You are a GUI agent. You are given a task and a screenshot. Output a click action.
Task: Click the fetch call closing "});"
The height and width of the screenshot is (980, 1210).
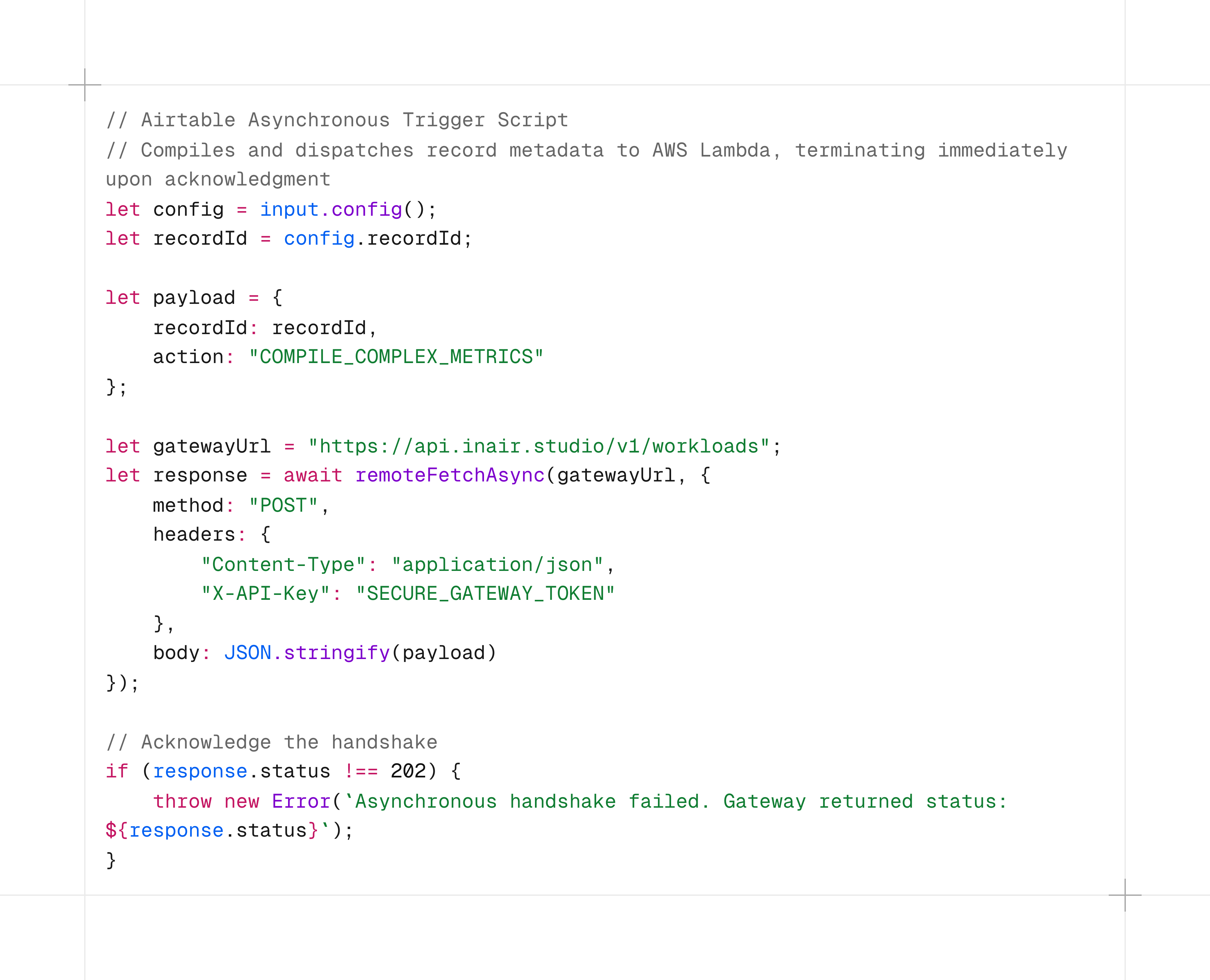(x=122, y=682)
